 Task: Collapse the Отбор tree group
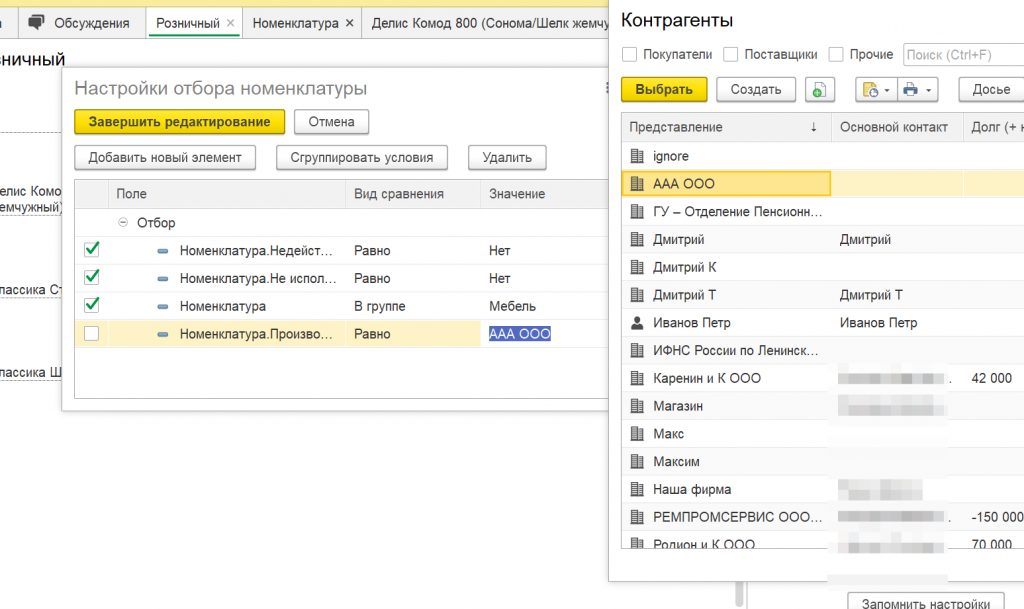click(x=123, y=223)
